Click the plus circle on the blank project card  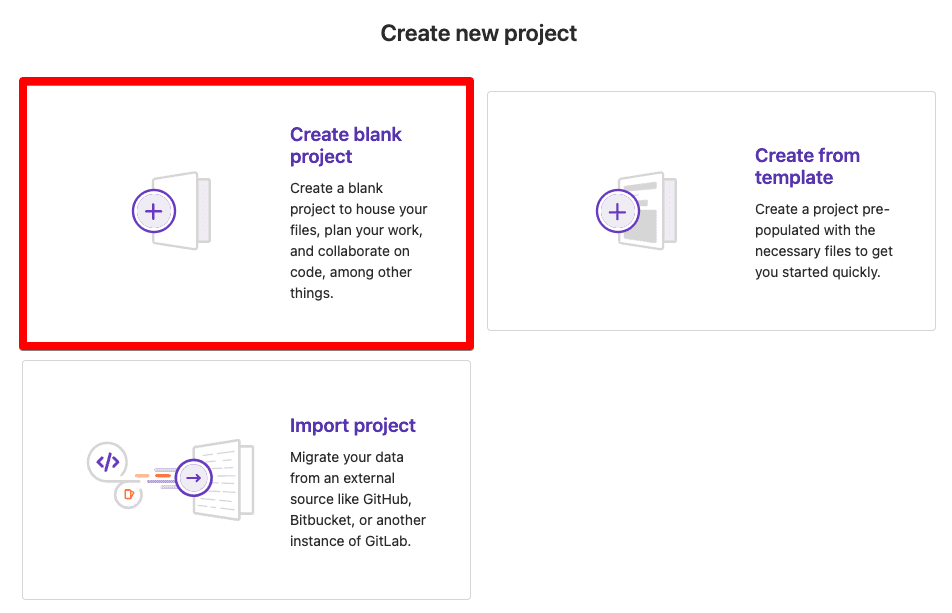tap(154, 211)
